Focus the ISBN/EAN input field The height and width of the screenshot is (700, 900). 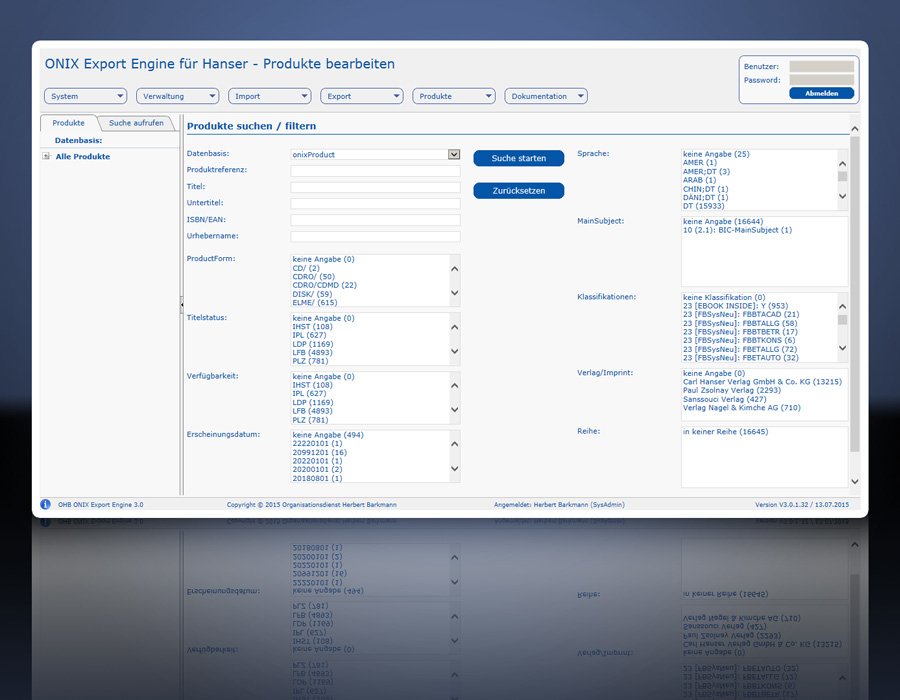tap(375, 220)
